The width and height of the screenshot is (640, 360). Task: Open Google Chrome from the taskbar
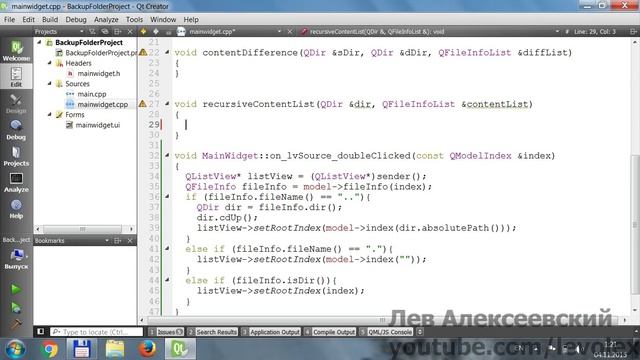click(49, 349)
